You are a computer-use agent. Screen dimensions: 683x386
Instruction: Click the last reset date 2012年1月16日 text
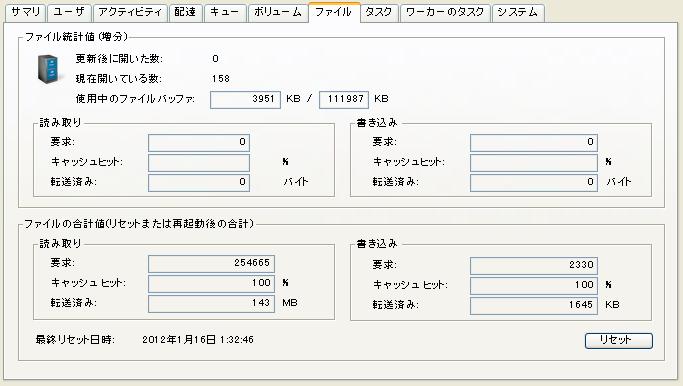click(x=179, y=340)
